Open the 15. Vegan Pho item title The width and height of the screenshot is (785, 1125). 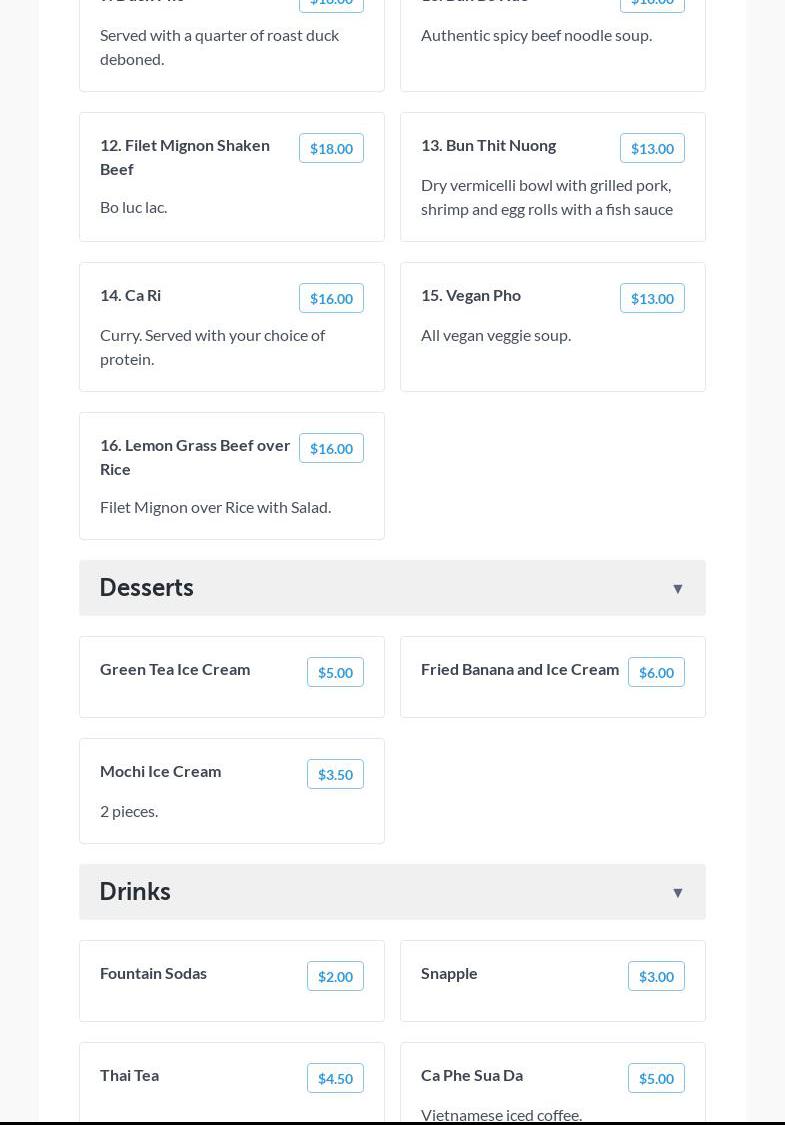(471, 295)
